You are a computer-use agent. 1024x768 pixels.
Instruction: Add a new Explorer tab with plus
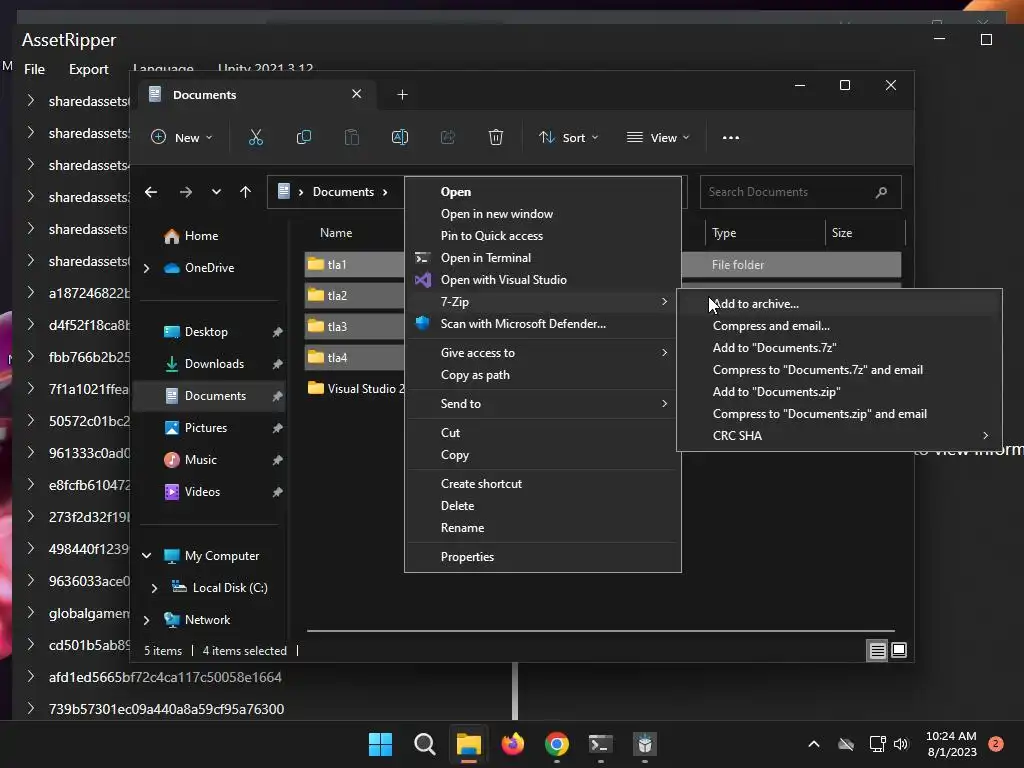tap(402, 95)
